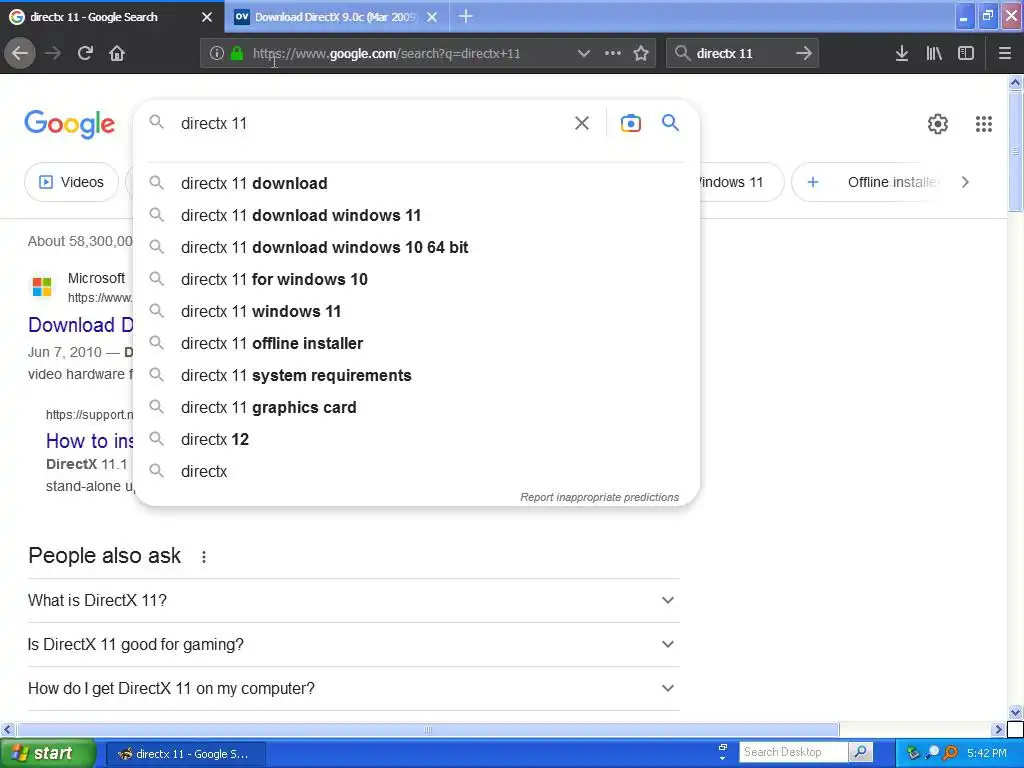1024x768 pixels.
Task: Select the taskbar directx 11 Google window
Action: click(x=185, y=754)
